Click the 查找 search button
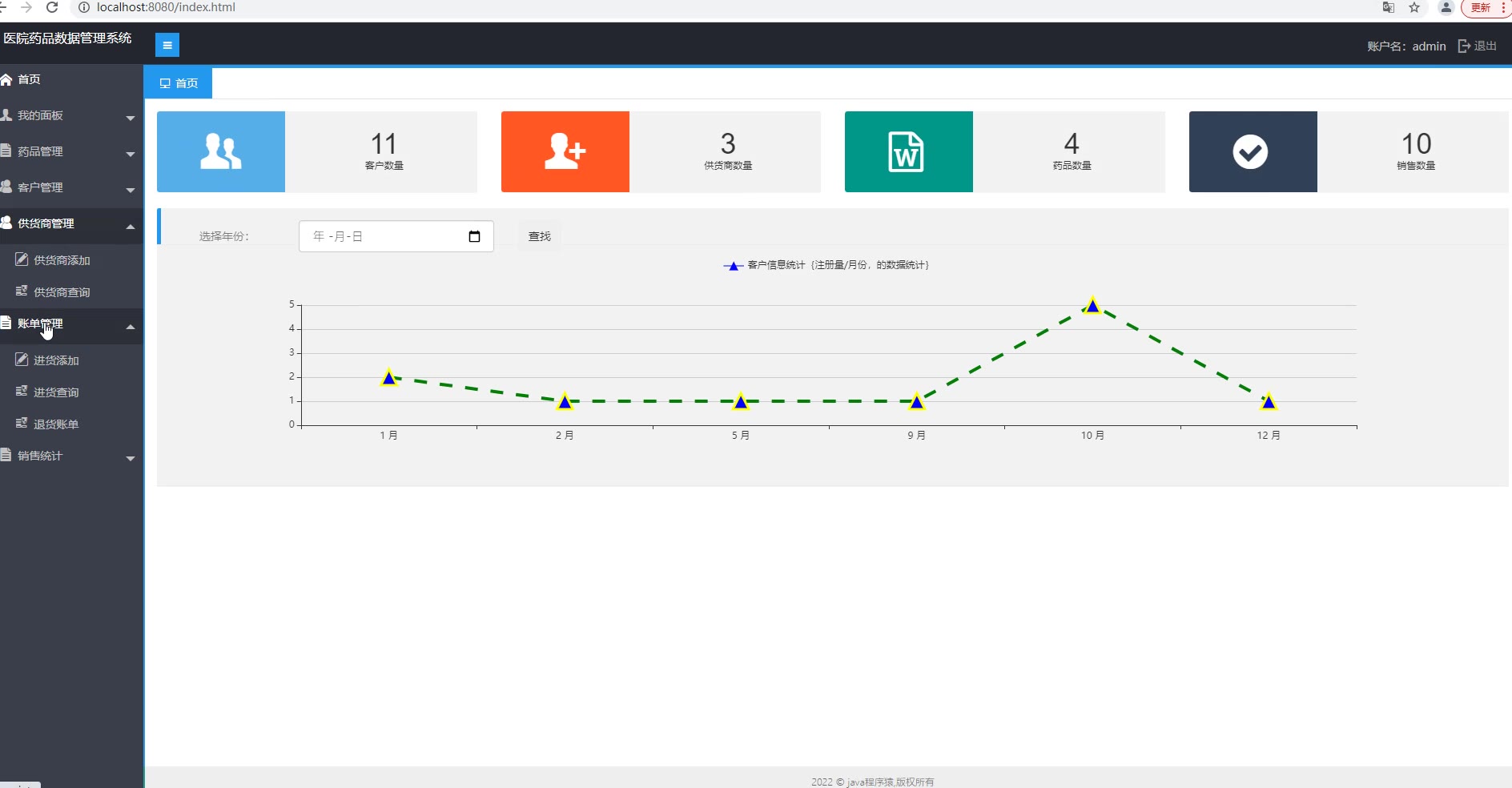The width and height of the screenshot is (1512, 788). (x=540, y=236)
